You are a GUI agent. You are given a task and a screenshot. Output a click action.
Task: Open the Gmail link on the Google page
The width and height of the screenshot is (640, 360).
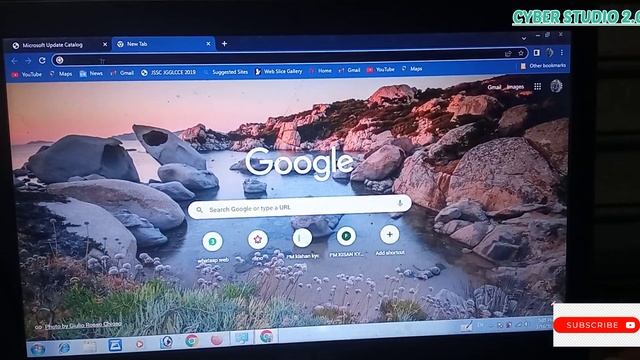[494, 87]
